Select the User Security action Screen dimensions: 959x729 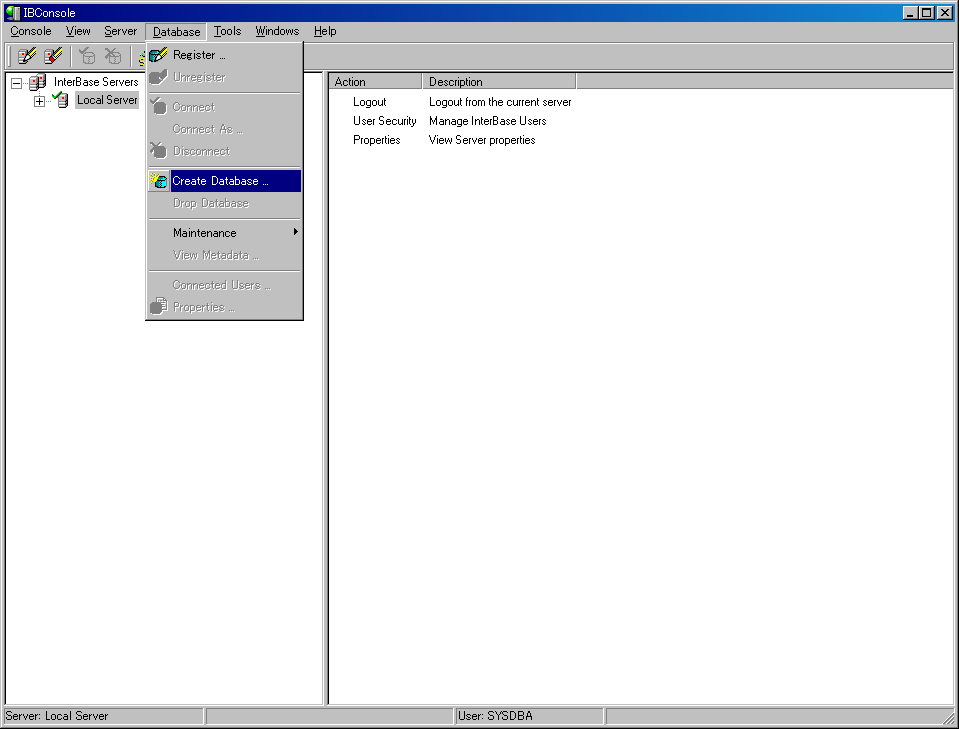click(x=384, y=121)
